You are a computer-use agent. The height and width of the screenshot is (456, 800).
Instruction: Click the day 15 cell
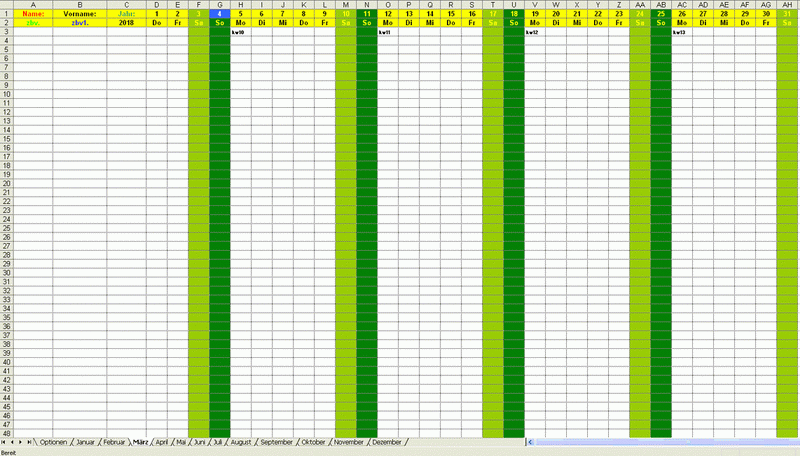point(451,14)
